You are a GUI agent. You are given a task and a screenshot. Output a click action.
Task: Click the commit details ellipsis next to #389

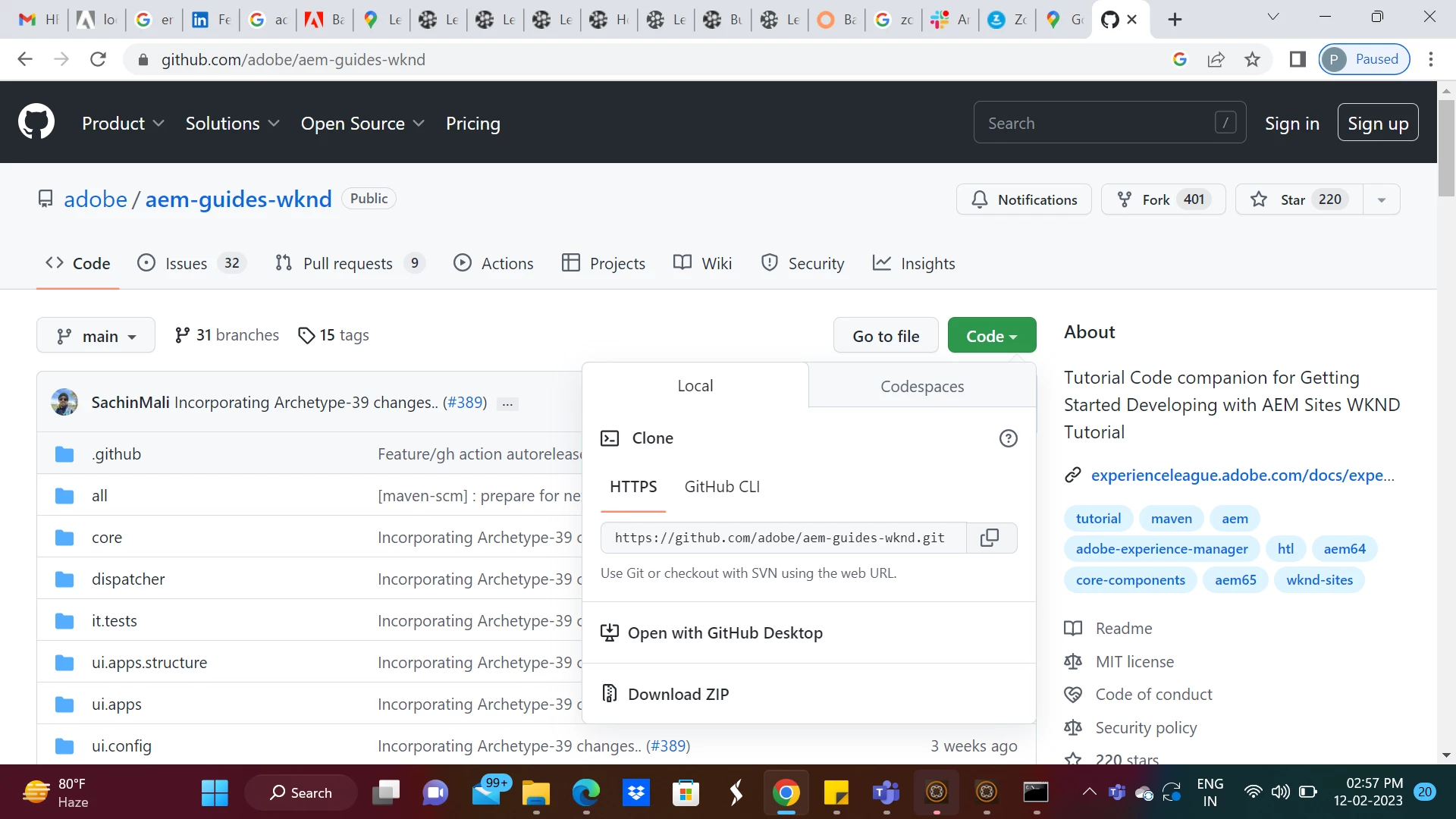point(507,403)
